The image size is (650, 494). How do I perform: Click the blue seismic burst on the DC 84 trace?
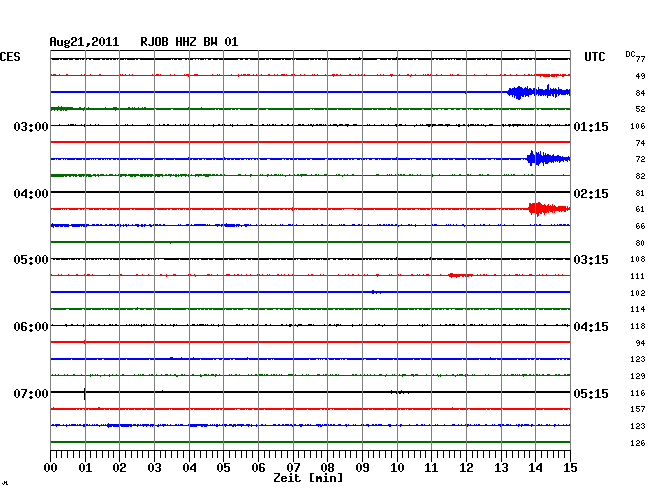coord(538,92)
